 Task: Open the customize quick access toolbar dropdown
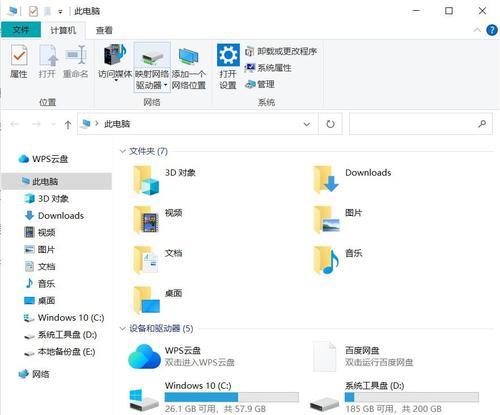(60, 12)
